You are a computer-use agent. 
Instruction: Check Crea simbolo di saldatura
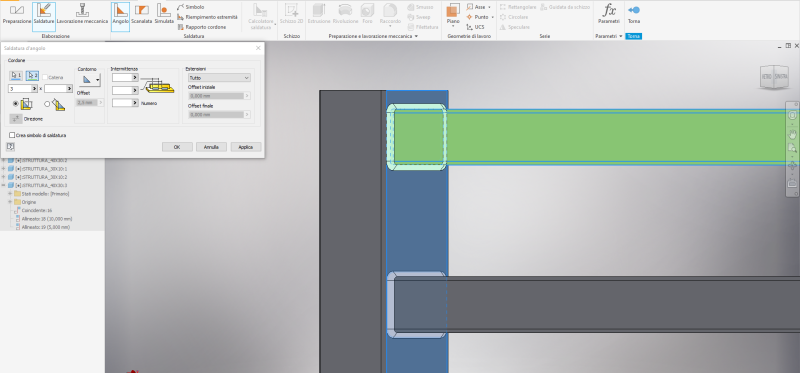(x=12, y=135)
